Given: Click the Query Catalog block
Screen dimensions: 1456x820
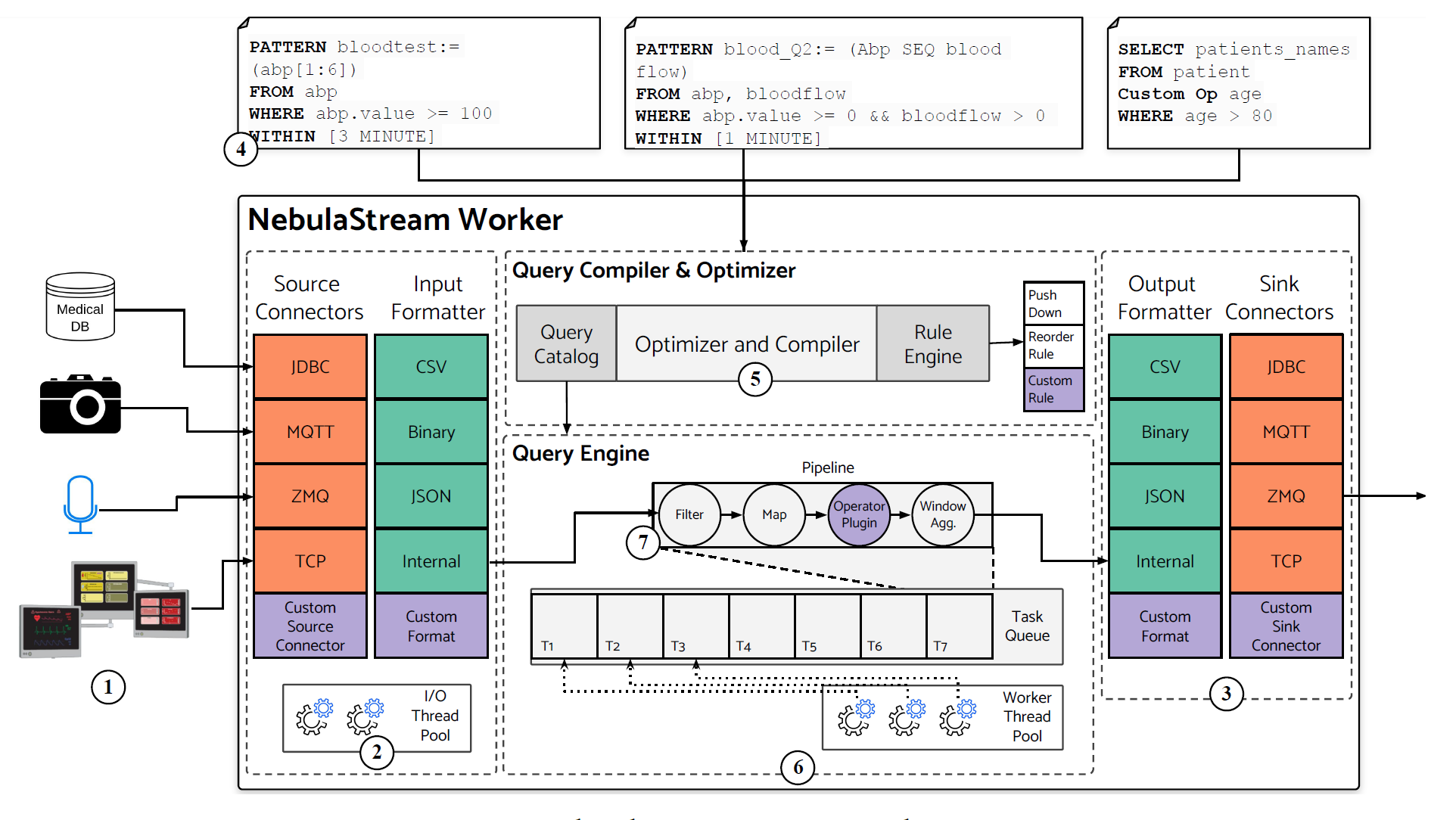Looking at the screenshot, I should (566, 344).
